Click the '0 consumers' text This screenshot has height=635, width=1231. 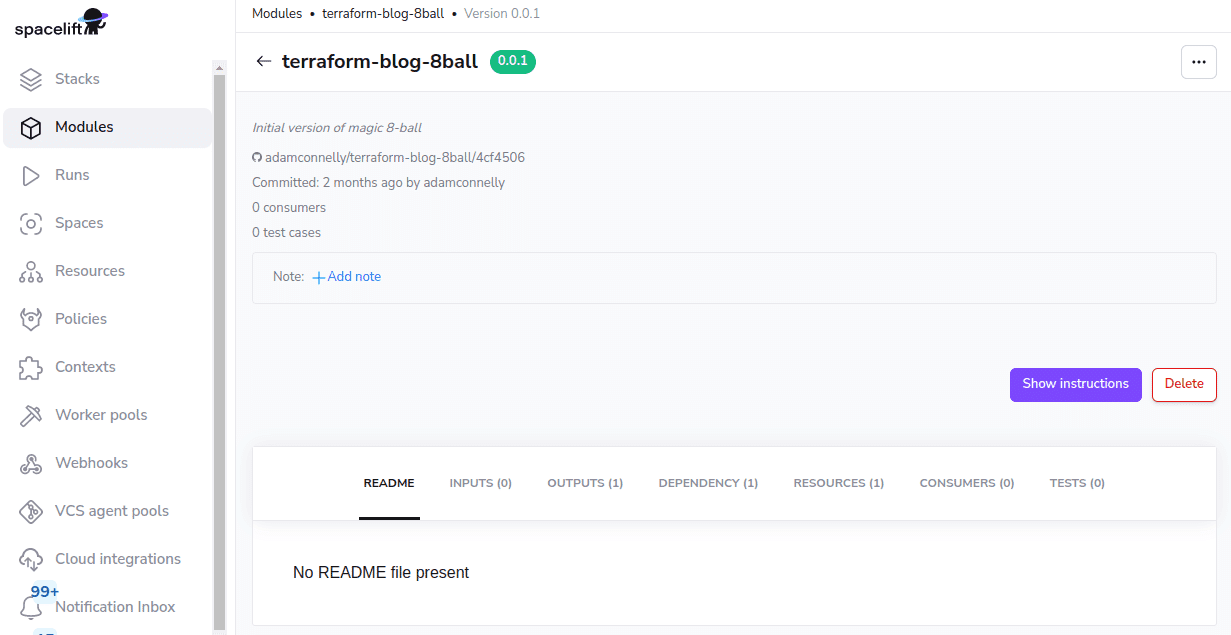(x=289, y=208)
